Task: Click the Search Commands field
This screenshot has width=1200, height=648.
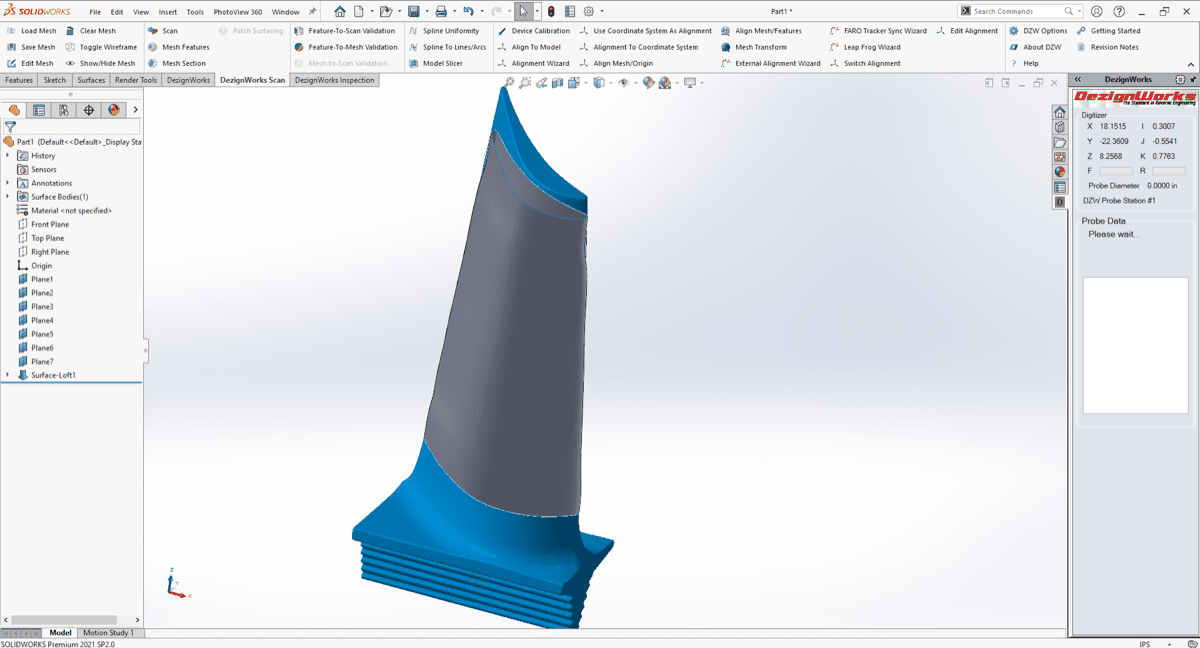Action: [x=1016, y=11]
